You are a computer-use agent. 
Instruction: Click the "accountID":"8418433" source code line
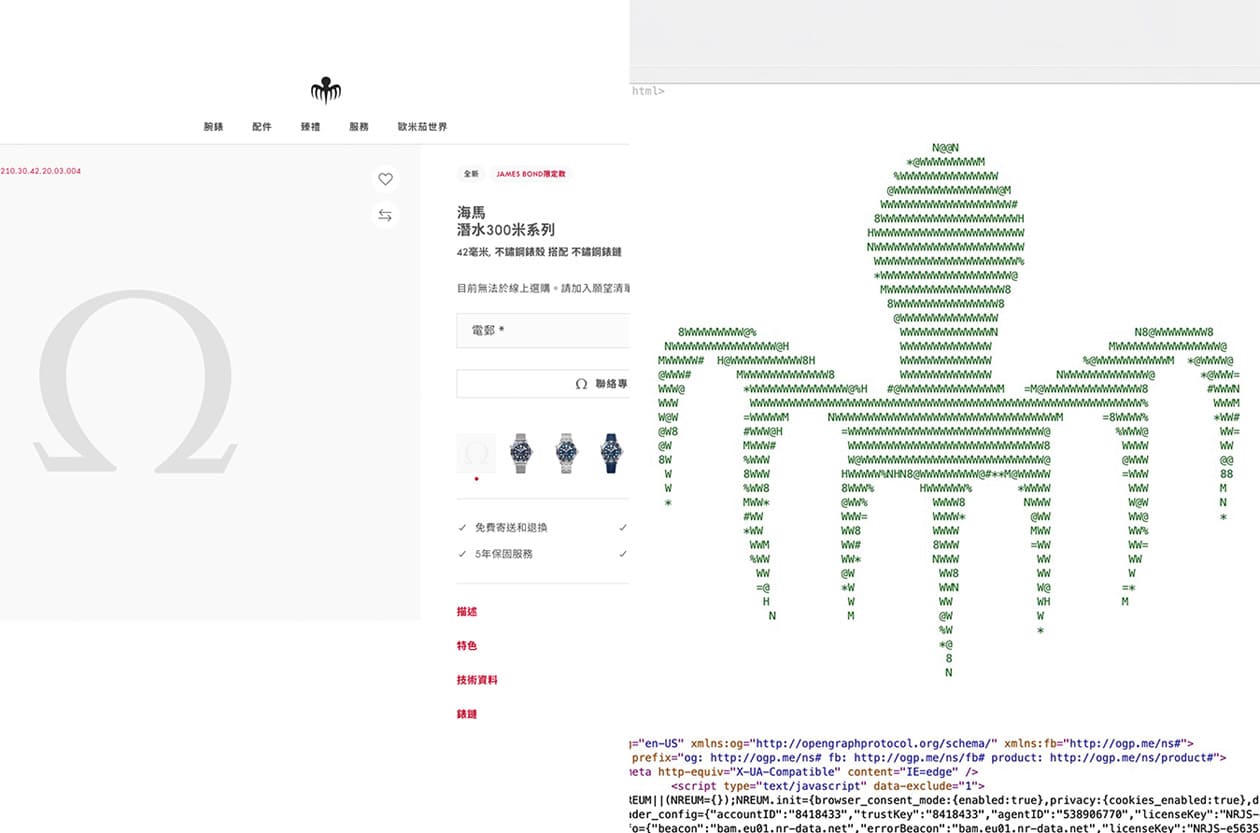[945, 815]
